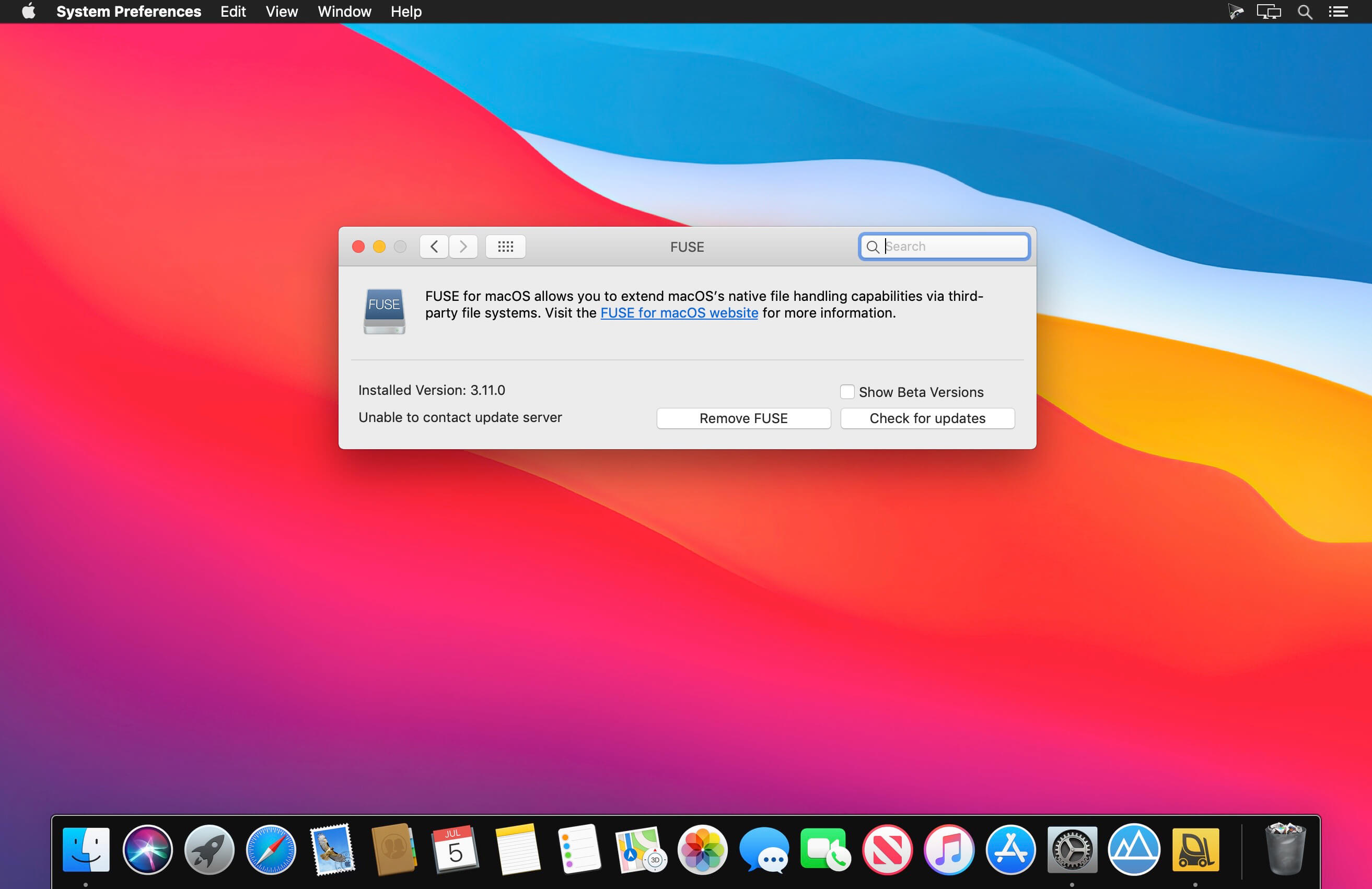Click the Show All grid icon

(505, 247)
